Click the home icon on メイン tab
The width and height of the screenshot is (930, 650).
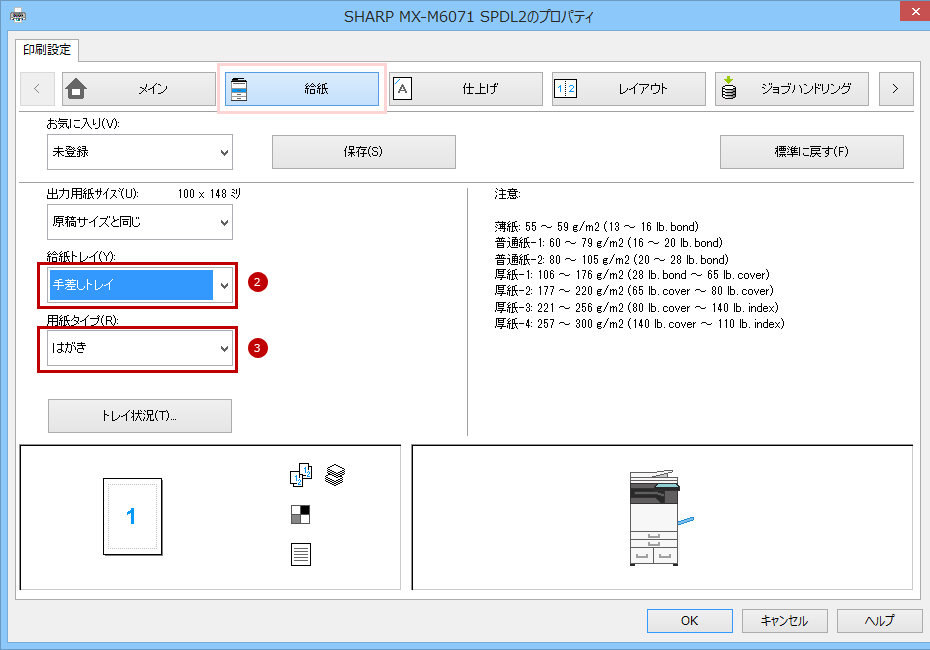[x=77, y=89]
